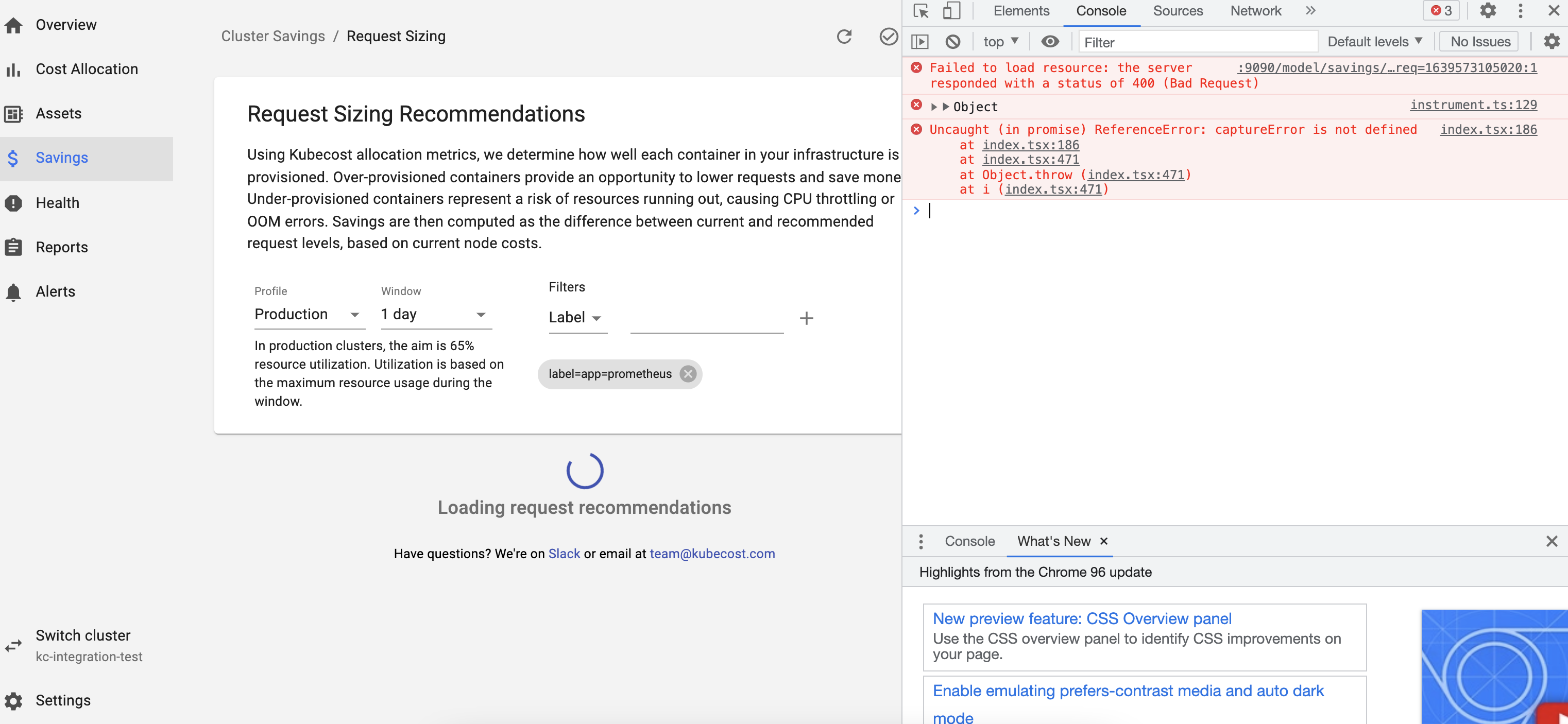Toggle the device toolbar in DevTools
1568x724 pixels.
tap(951, 11)
